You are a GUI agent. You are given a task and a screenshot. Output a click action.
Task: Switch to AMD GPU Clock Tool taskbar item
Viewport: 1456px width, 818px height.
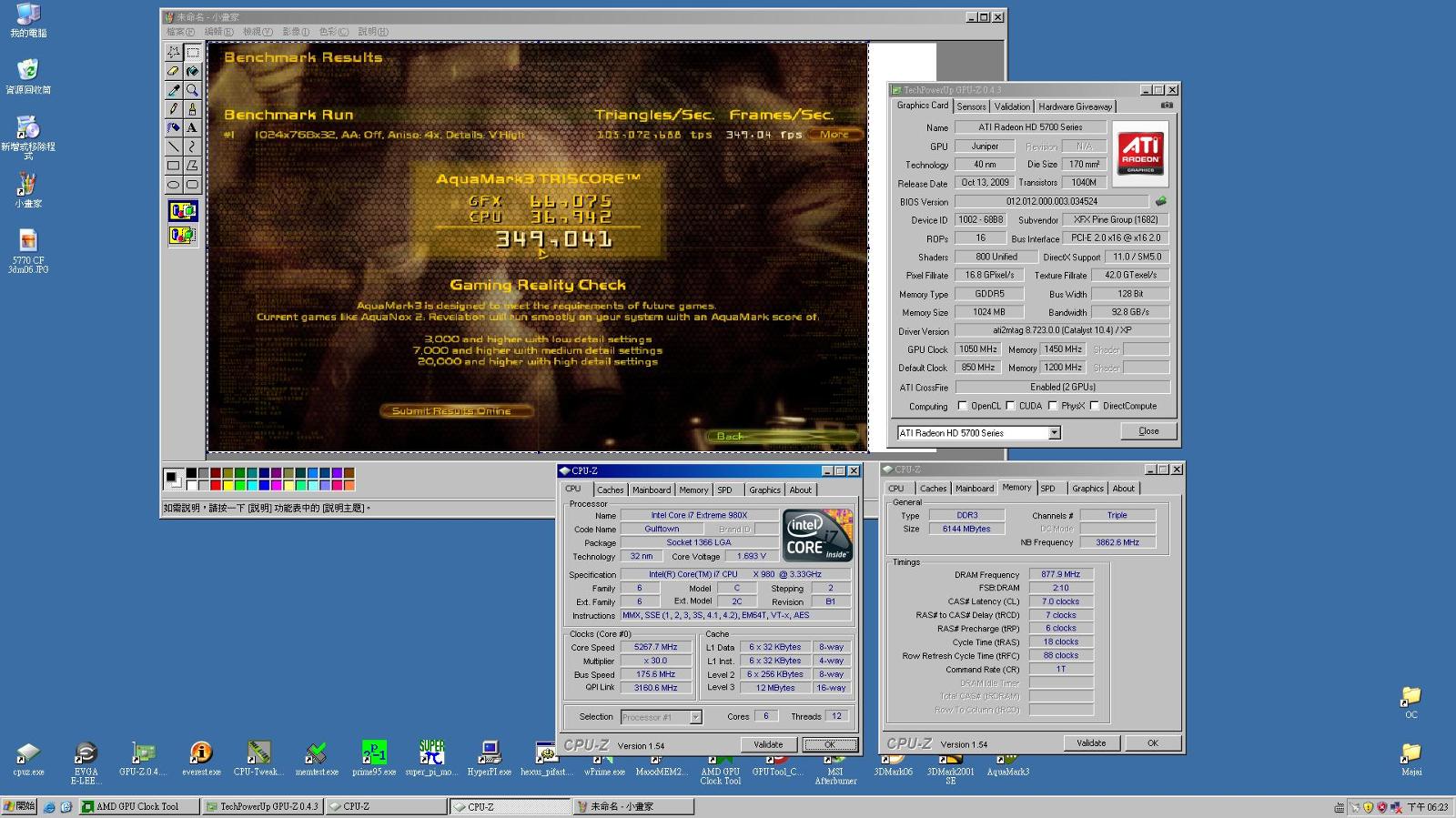[x=137, y=806]
